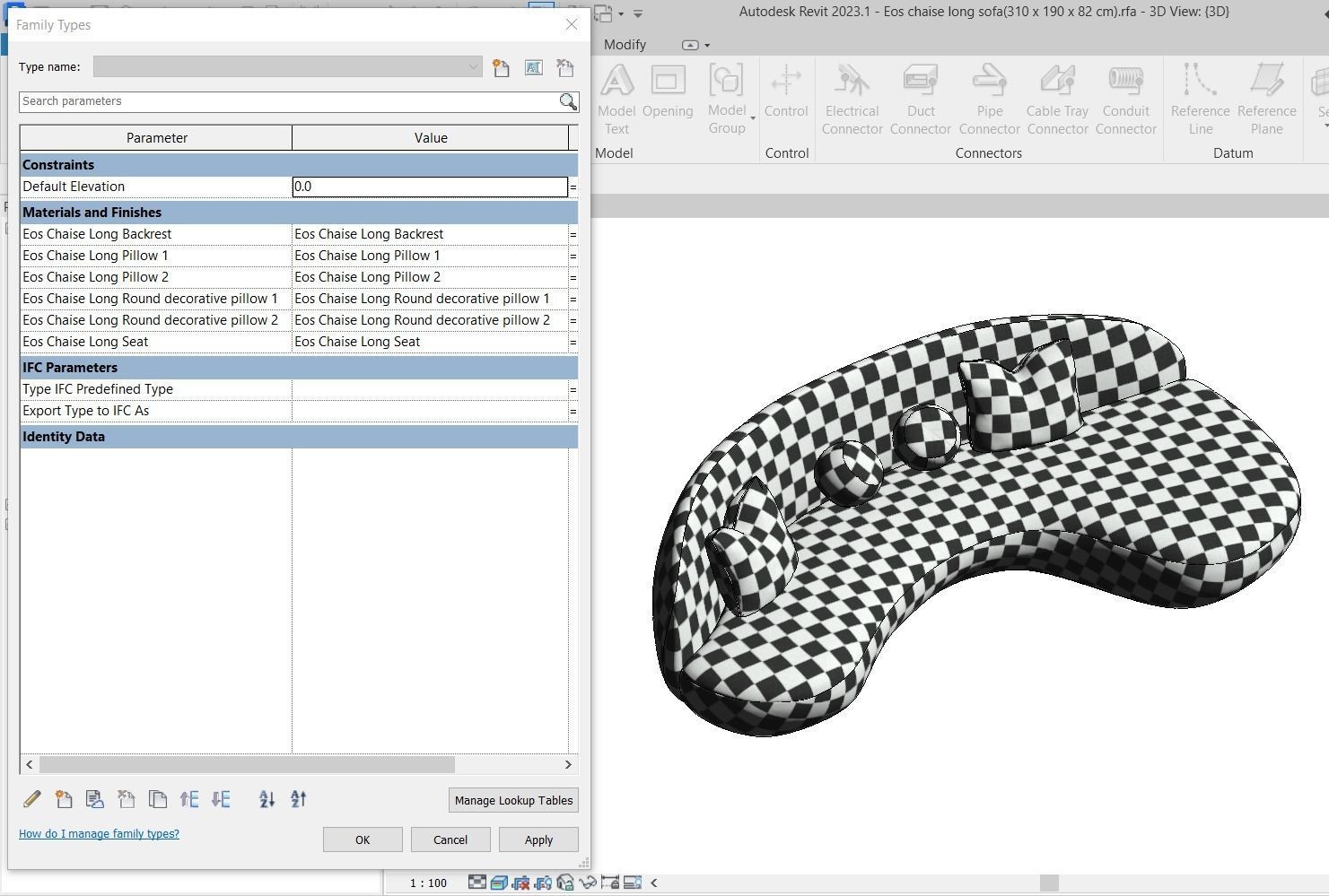This screenshot has width=1329, height=896.
Task: Click the Export Type to IFC As value cell
Action: [430, 411]
